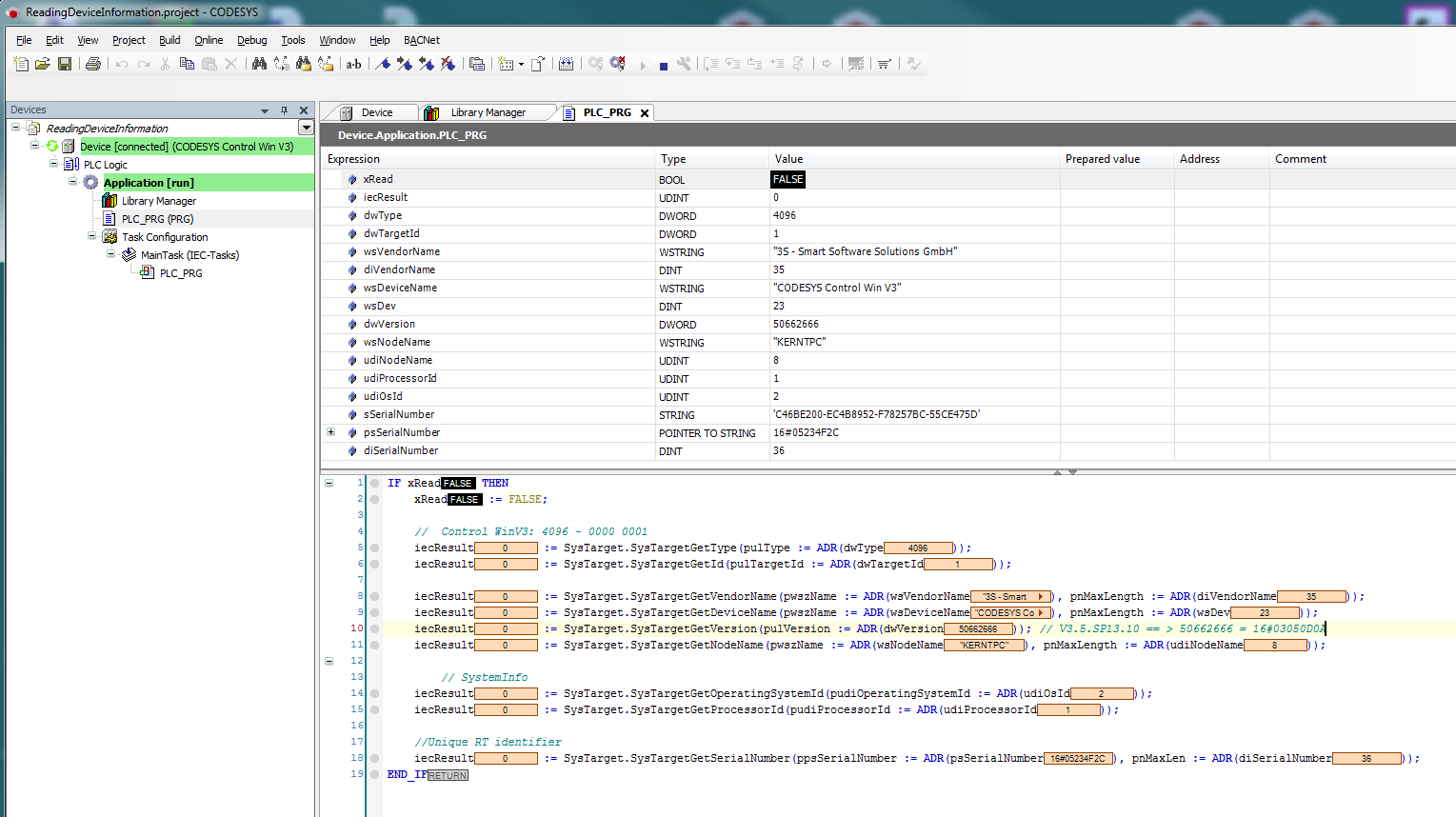Toggle the breakpoint marker on code line 5
The height and width of the screenshot is (817, 1456).
tap(375, 548)
